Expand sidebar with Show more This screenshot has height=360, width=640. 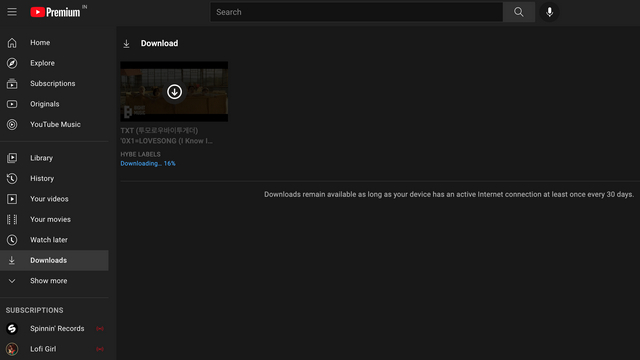point(54,281)
